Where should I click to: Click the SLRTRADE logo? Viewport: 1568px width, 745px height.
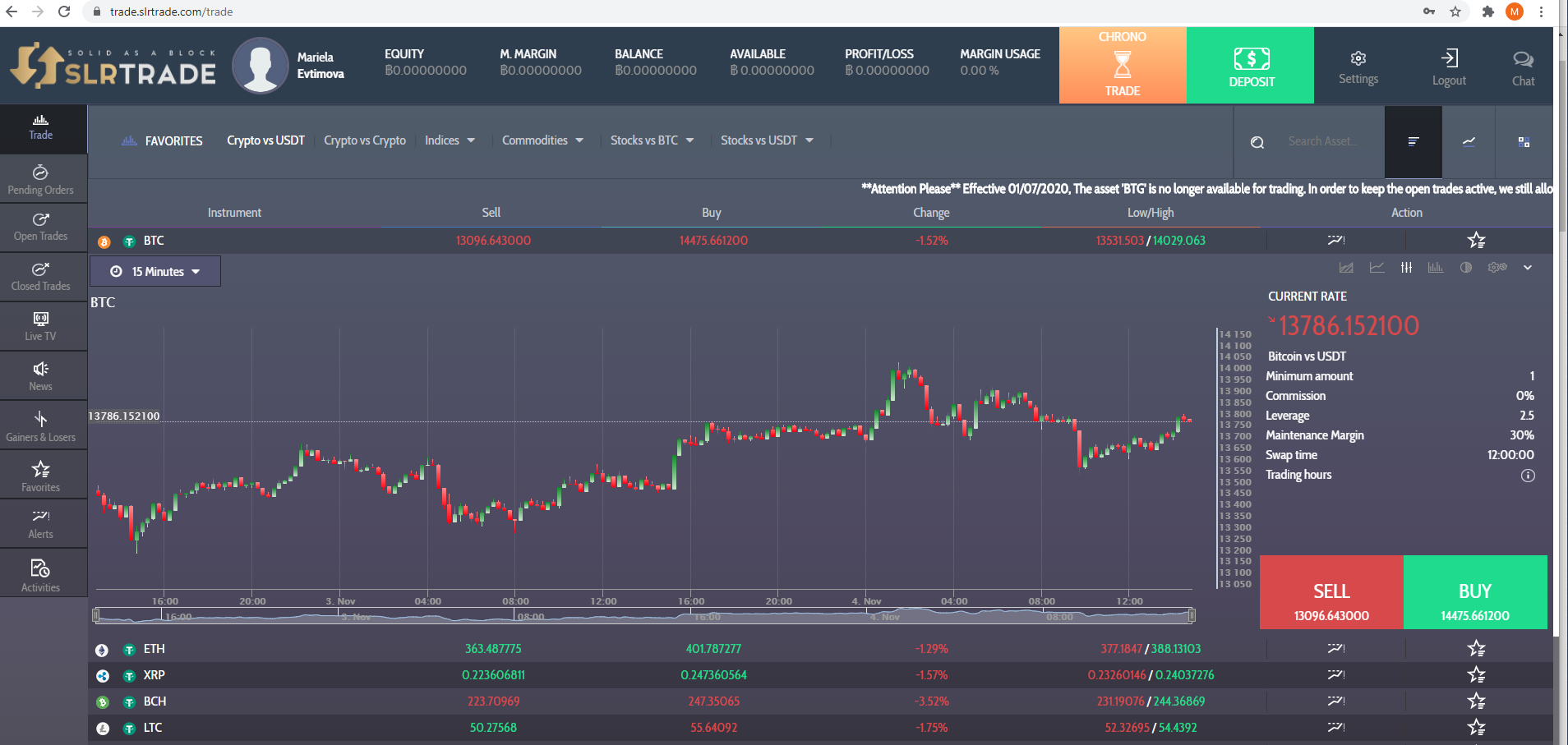pos(113,66)
